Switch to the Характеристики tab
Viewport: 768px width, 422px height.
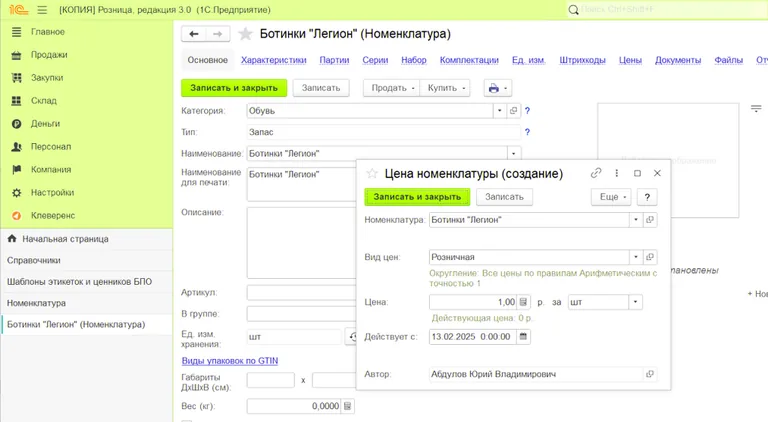click(x=273, y=60)
